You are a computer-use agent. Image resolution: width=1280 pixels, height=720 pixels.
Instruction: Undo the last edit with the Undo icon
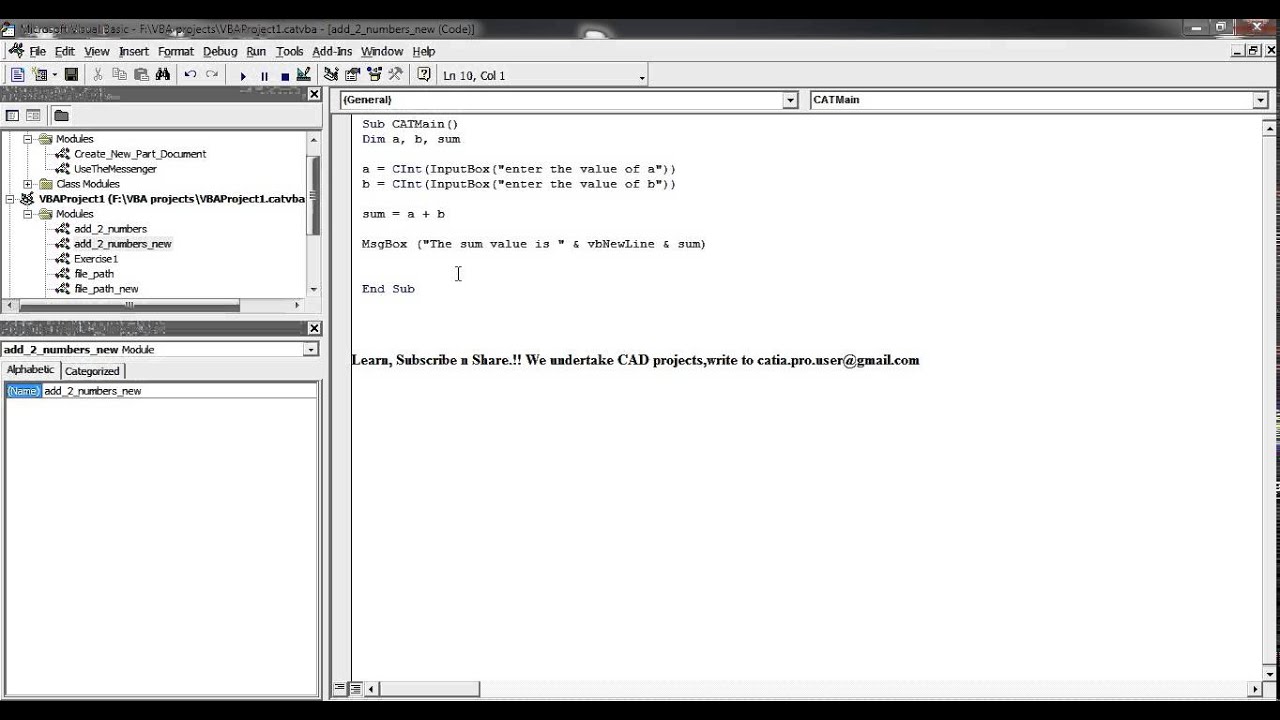click(x=190, y=74)
